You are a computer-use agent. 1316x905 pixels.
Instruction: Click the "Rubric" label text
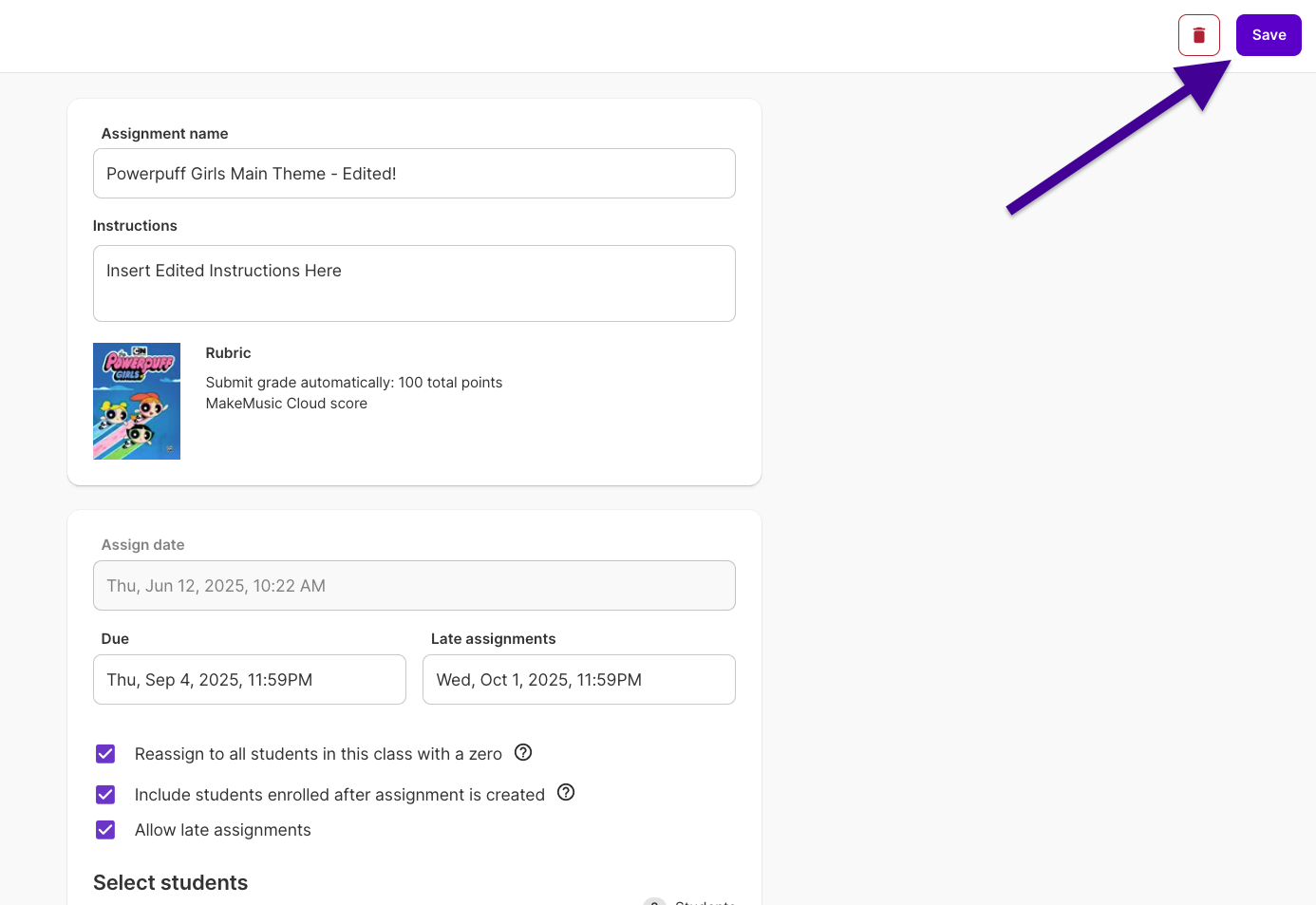pyautogui.click(x=228, y=352)
